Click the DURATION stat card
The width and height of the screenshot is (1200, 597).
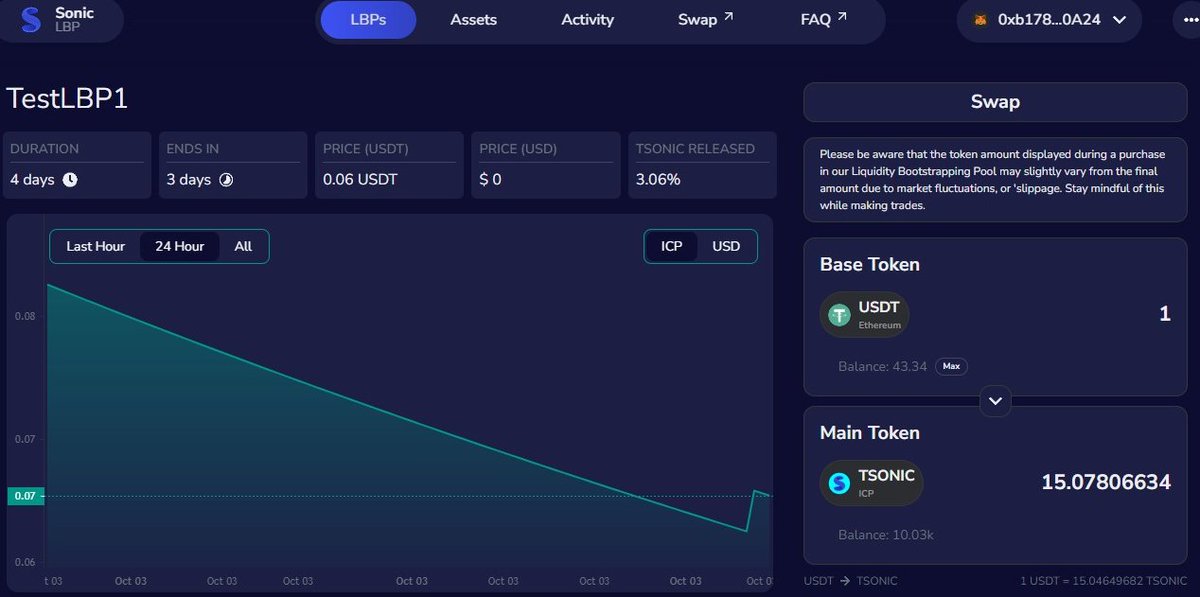(x=77, y=165)
